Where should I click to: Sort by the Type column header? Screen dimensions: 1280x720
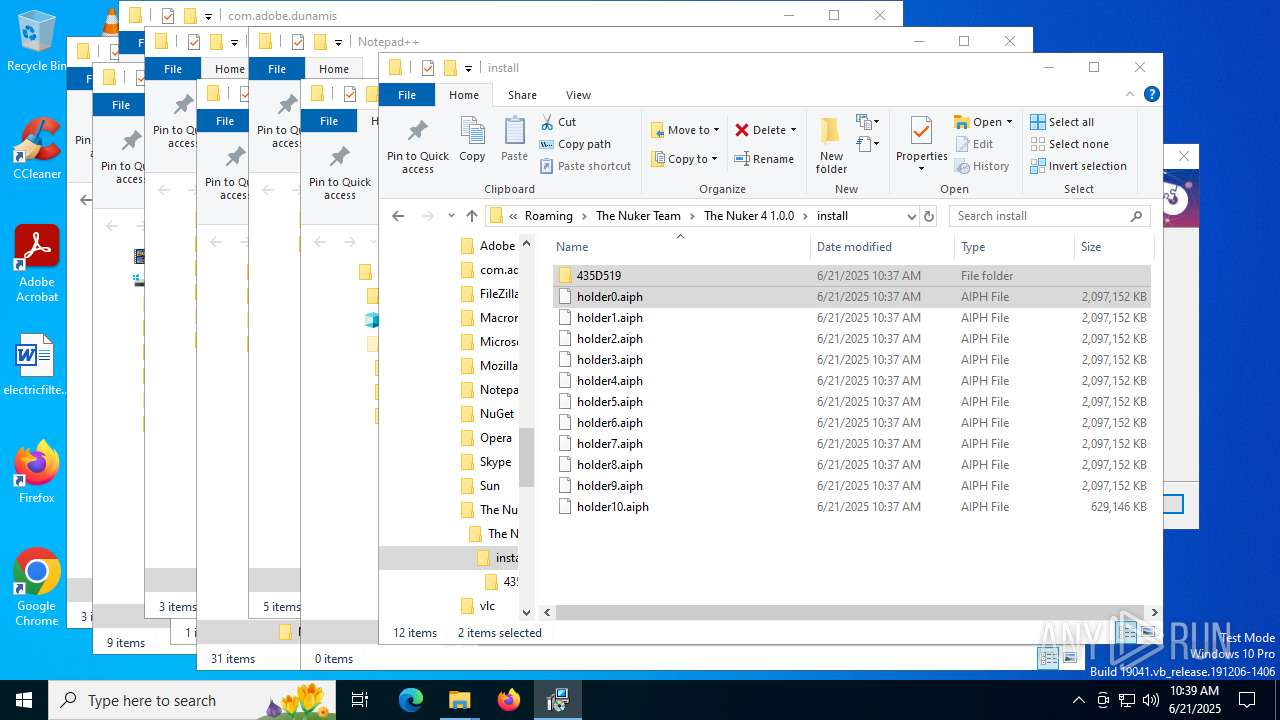pos(1014,247)
